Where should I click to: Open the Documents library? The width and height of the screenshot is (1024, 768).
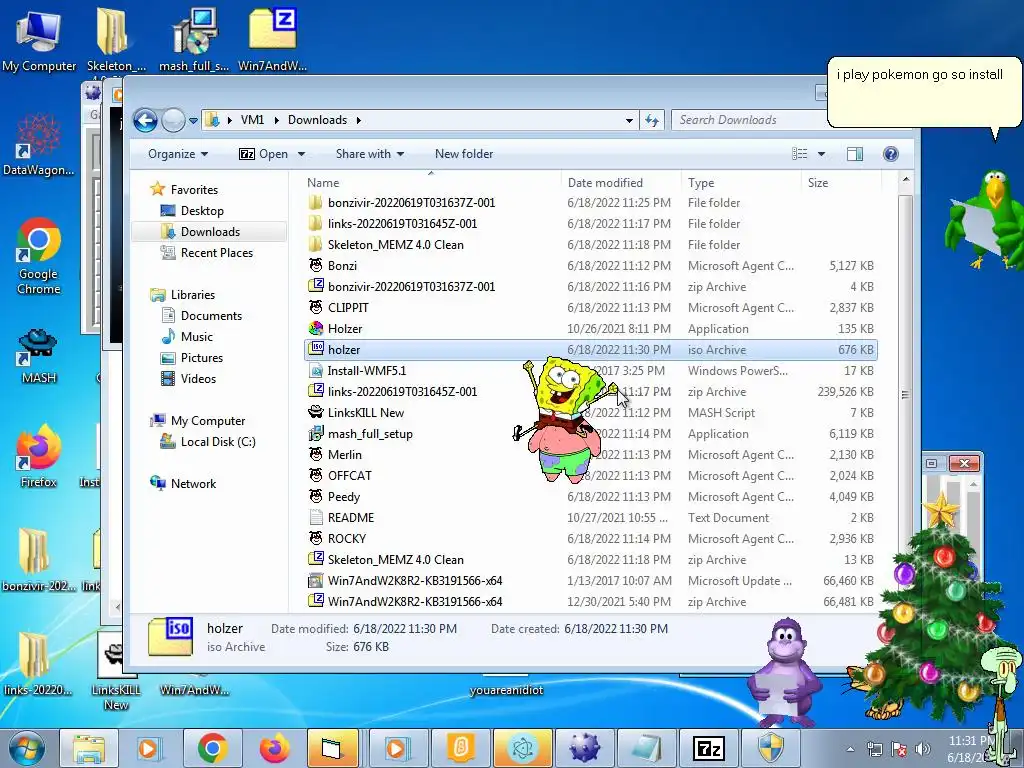click(211, 316)
